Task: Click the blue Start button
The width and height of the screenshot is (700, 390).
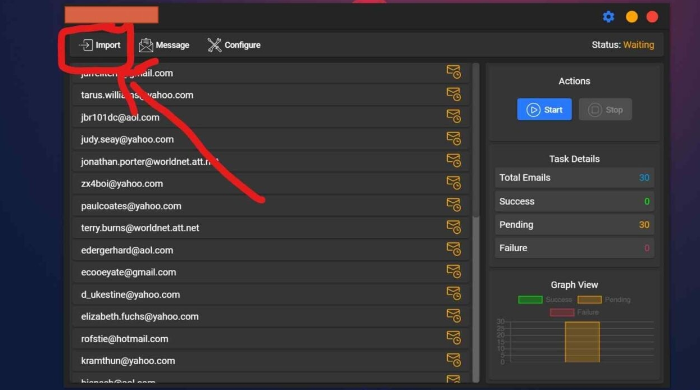Action: (544, 109)
